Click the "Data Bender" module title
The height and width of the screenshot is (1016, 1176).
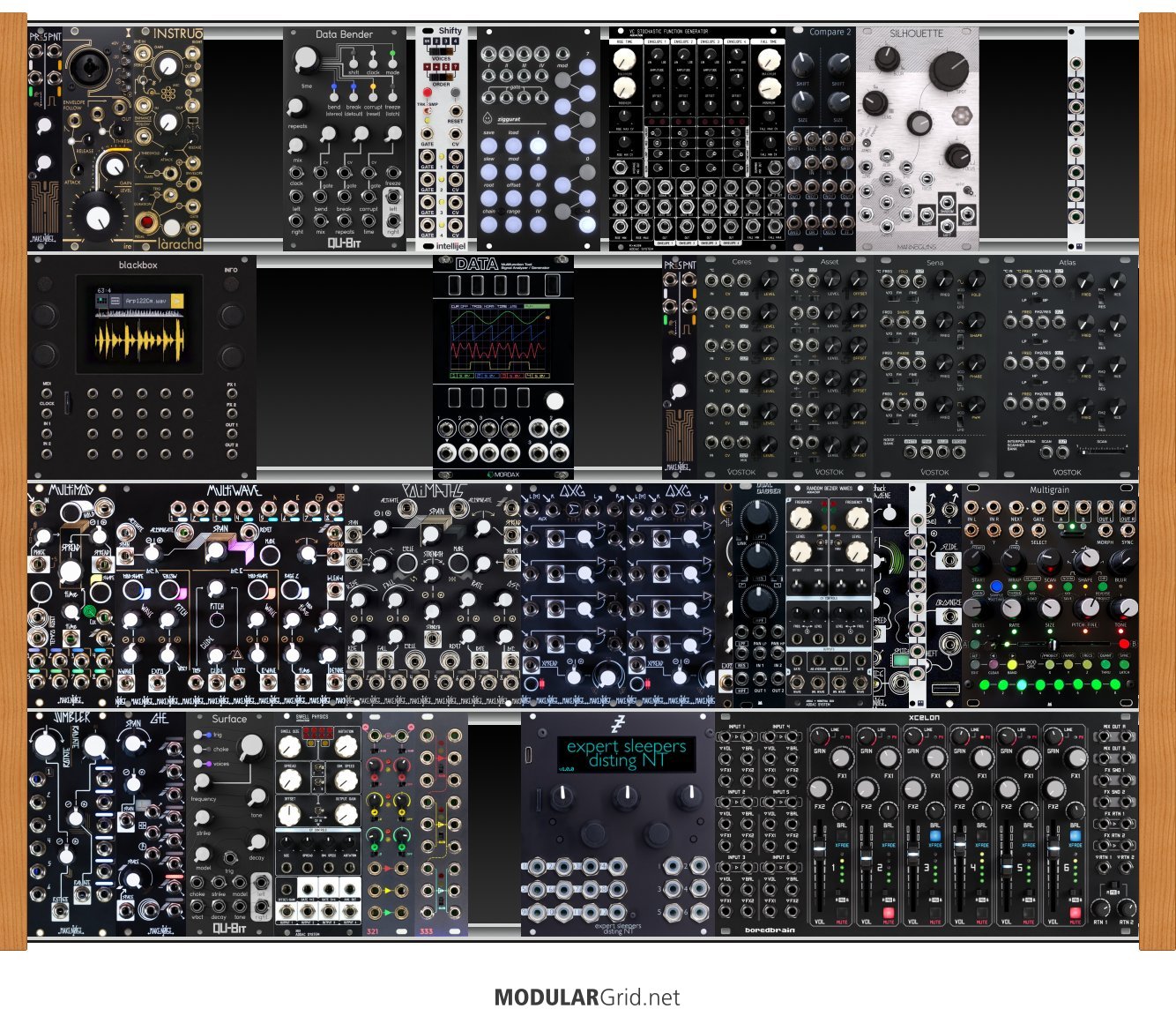coord(344,34)
